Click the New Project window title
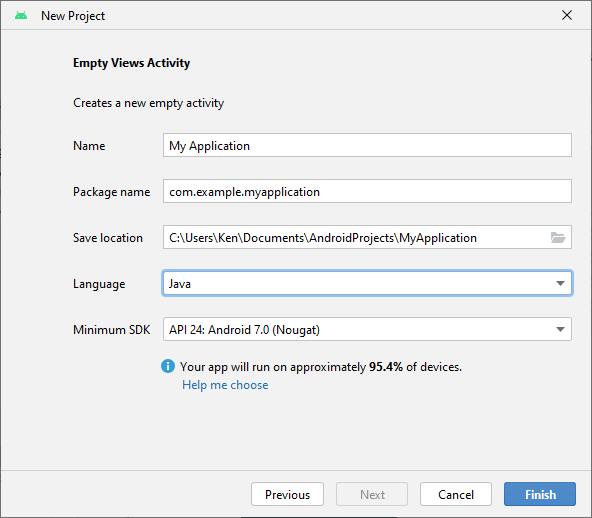The height and width of the screenshot is (518, 592). click(73, 16)
